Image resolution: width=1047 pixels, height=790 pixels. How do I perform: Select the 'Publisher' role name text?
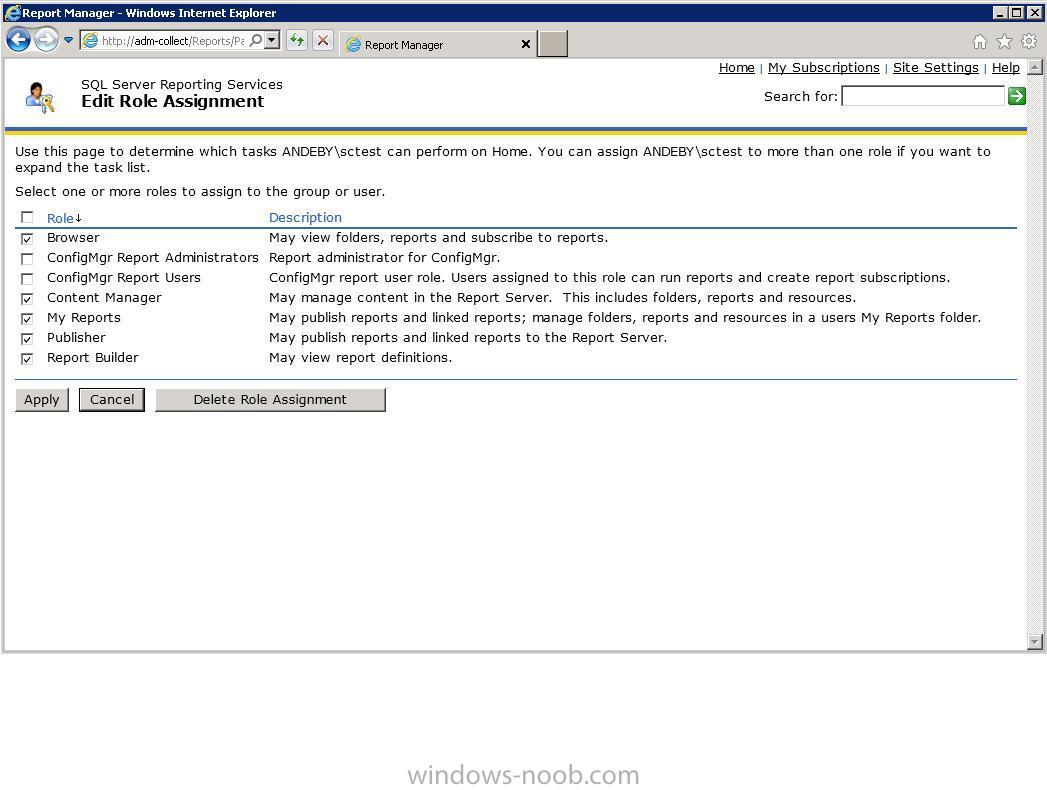(x=76, y=338)
